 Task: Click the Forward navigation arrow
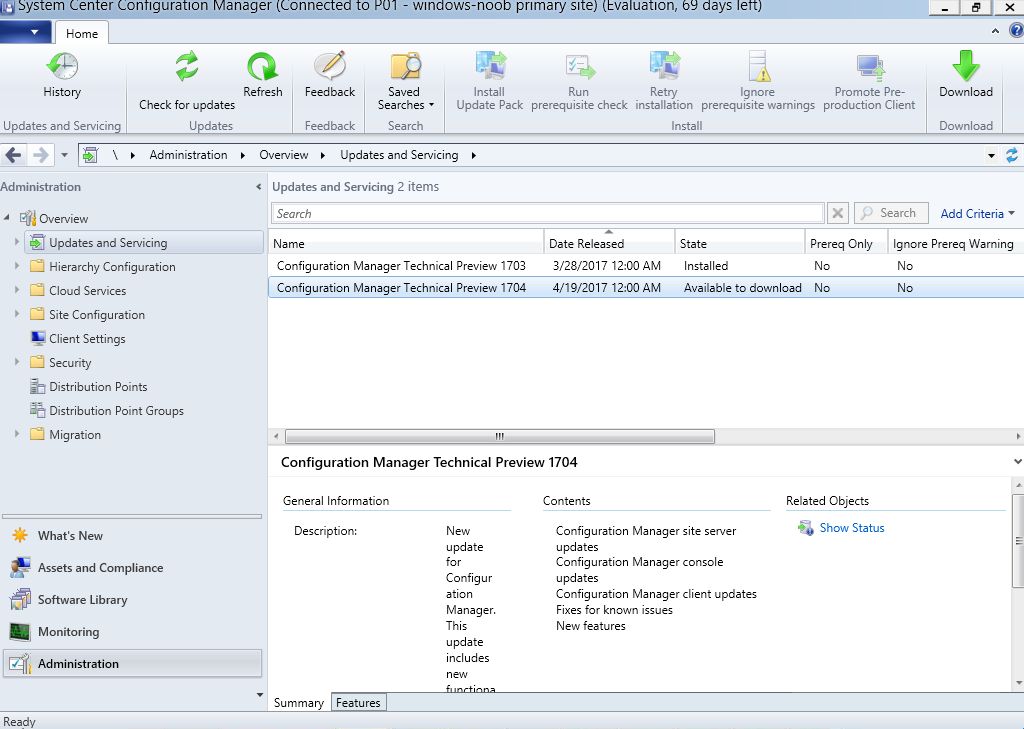coord(40,155)
